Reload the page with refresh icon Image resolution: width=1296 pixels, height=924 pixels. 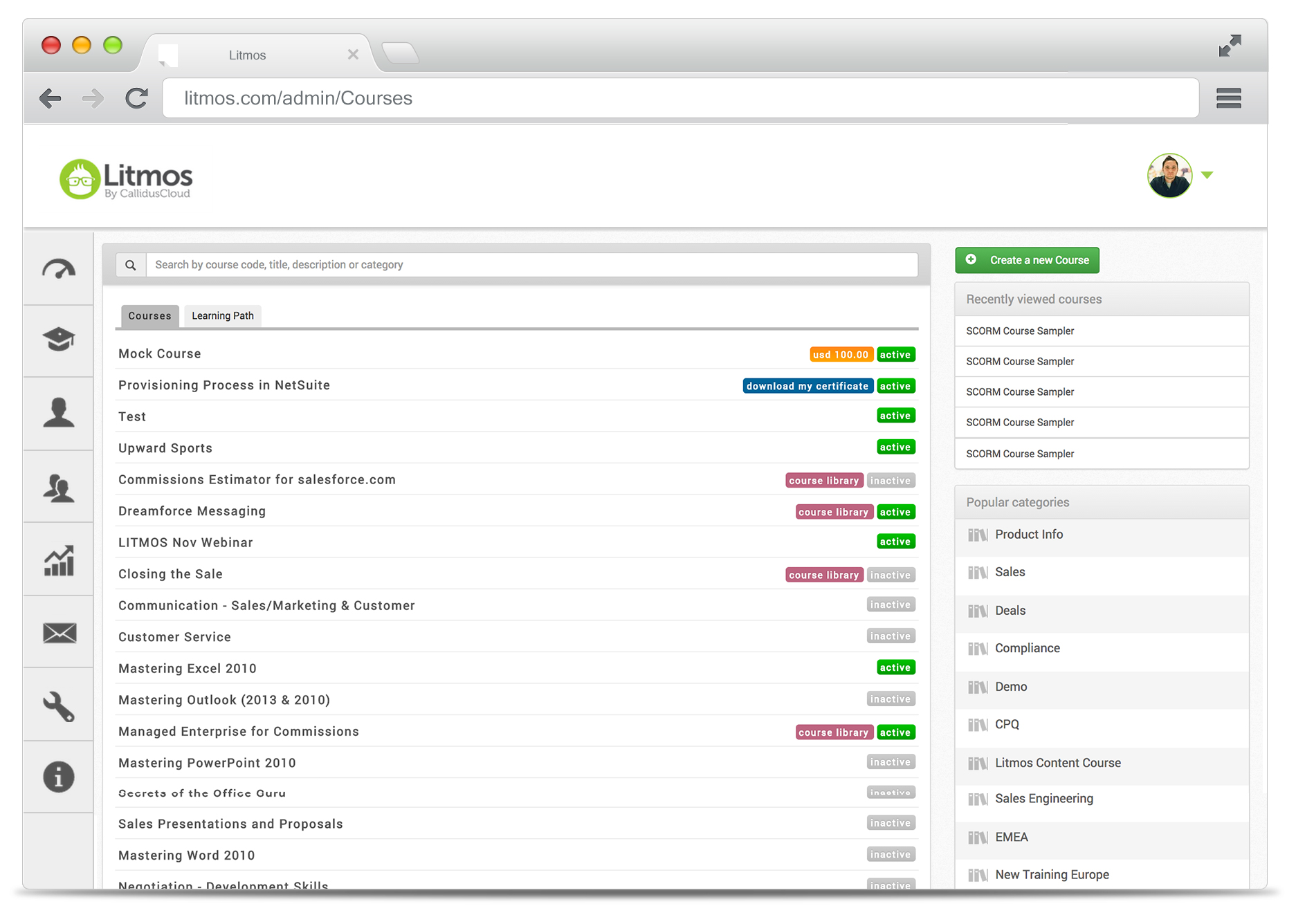point(137,98)
